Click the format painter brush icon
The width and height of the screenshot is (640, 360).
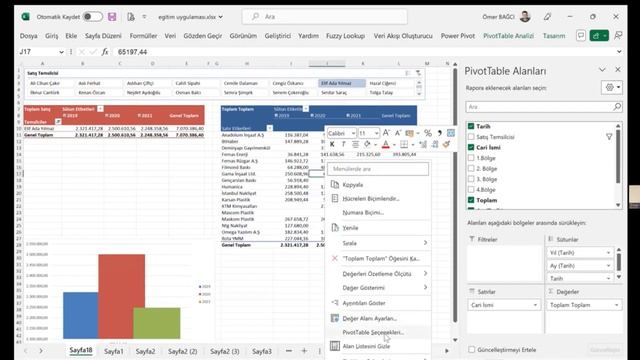[x=447, y=144]
